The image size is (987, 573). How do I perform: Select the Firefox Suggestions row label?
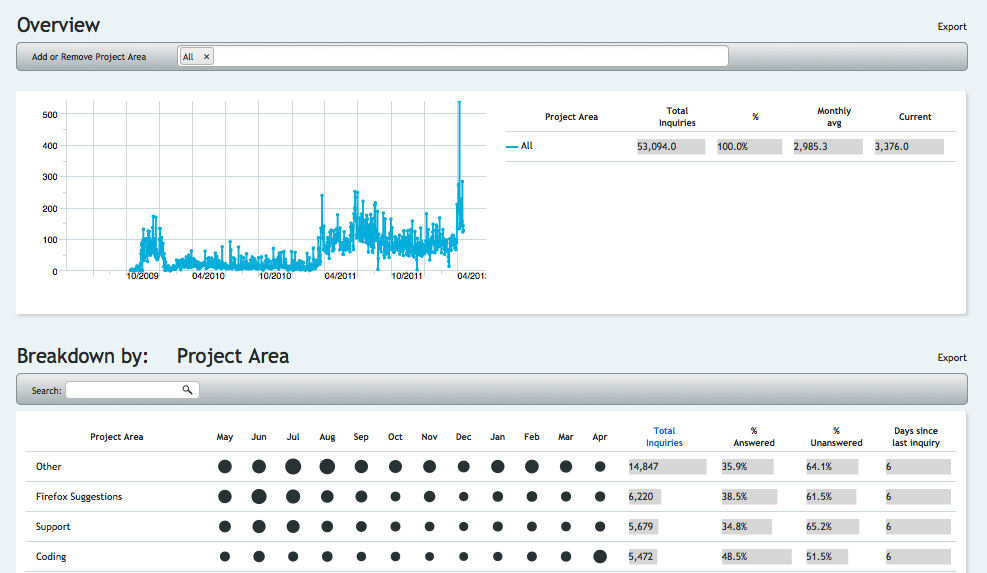(x=79, y=496)
